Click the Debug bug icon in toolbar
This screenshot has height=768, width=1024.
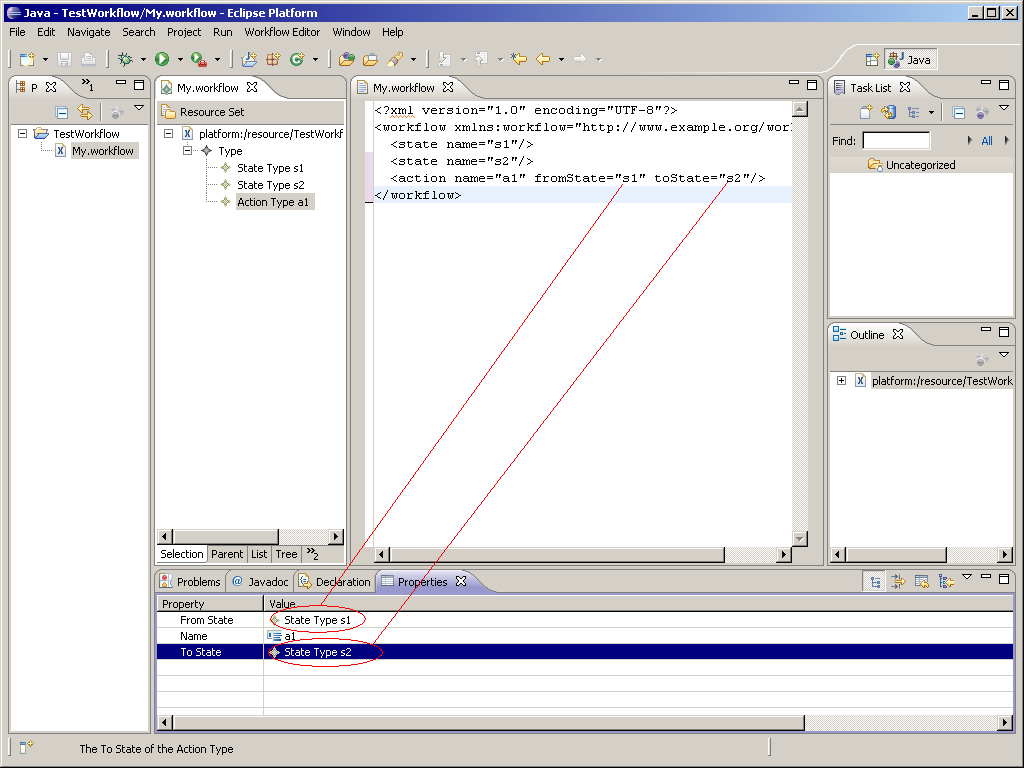[126, 60]
